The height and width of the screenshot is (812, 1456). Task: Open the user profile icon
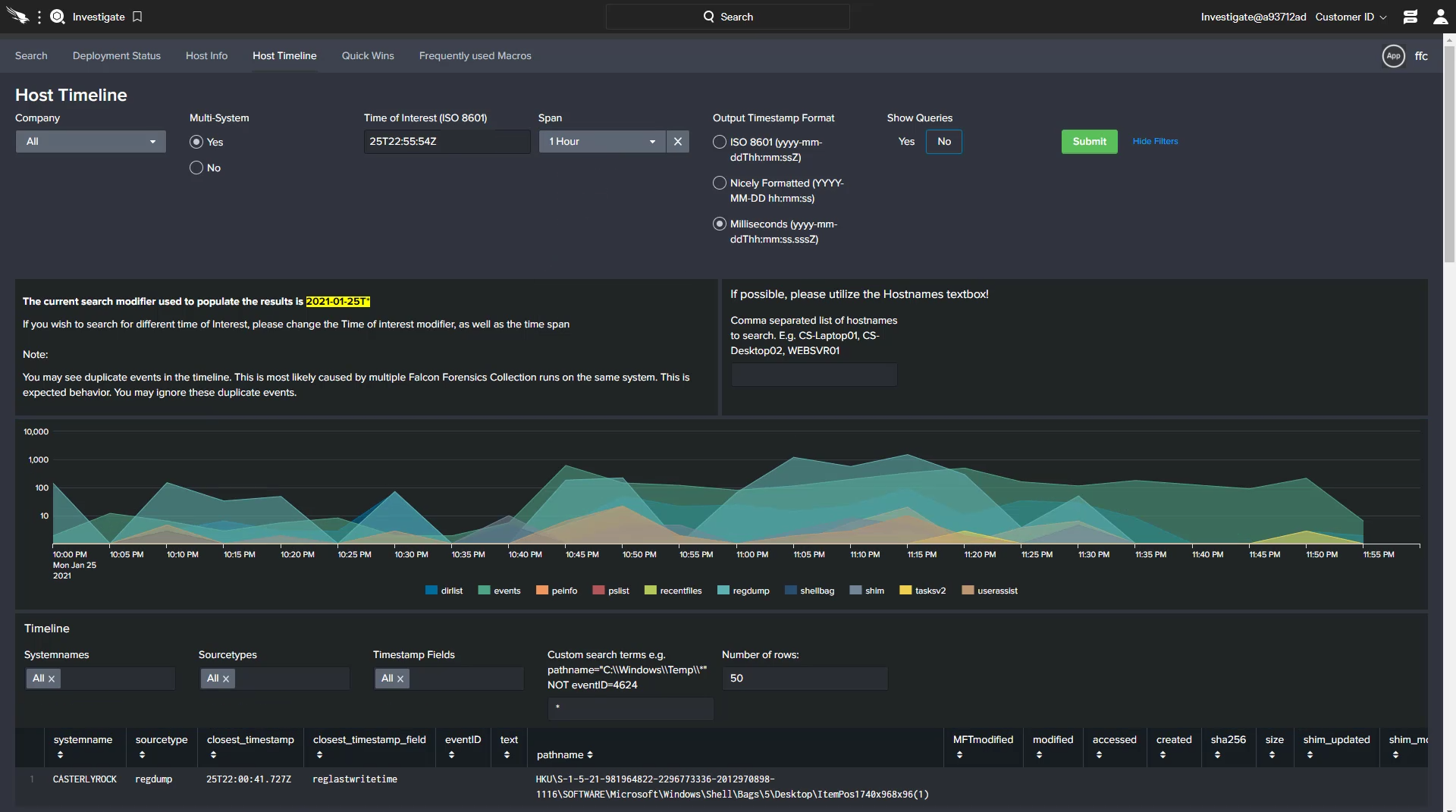1440,17
